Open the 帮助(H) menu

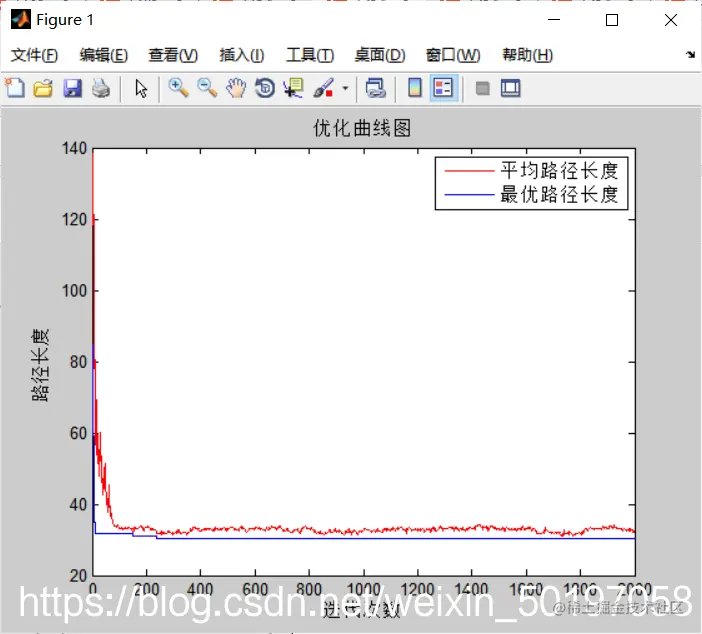[x=527, y=55]
